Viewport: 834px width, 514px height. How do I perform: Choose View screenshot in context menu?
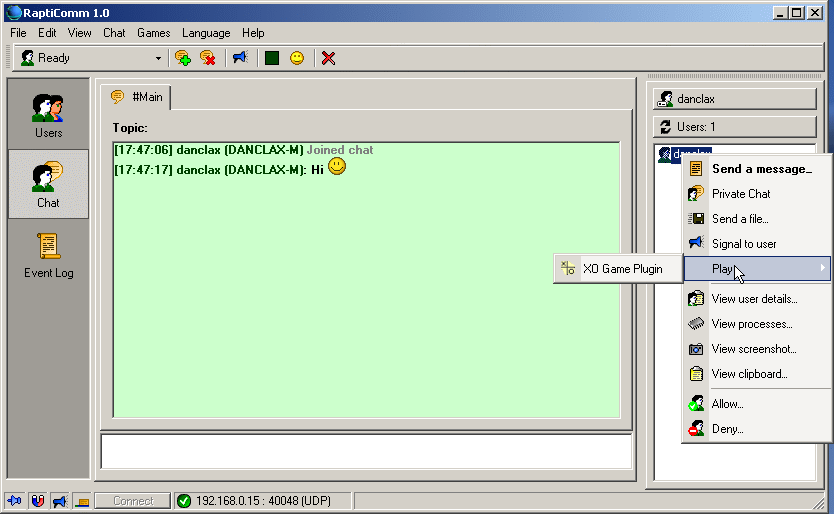click(x=757, y=349)
